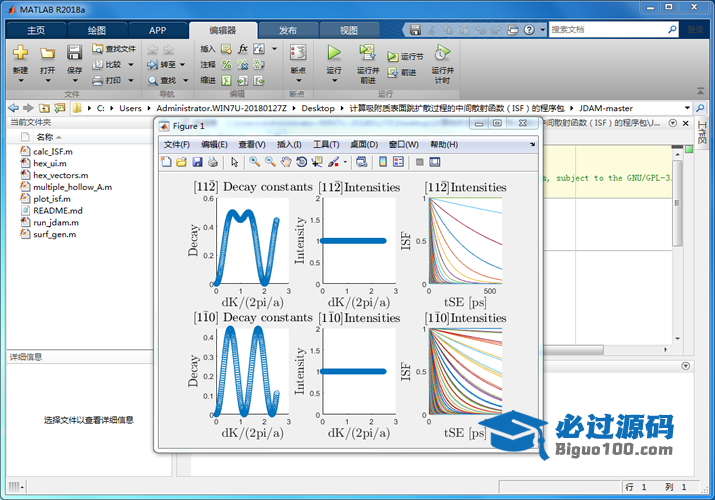715x500 pixels.
Task: Click the Show Plot Tools and Dock icon
Action: pyautogui.click(x=435, y=162)
